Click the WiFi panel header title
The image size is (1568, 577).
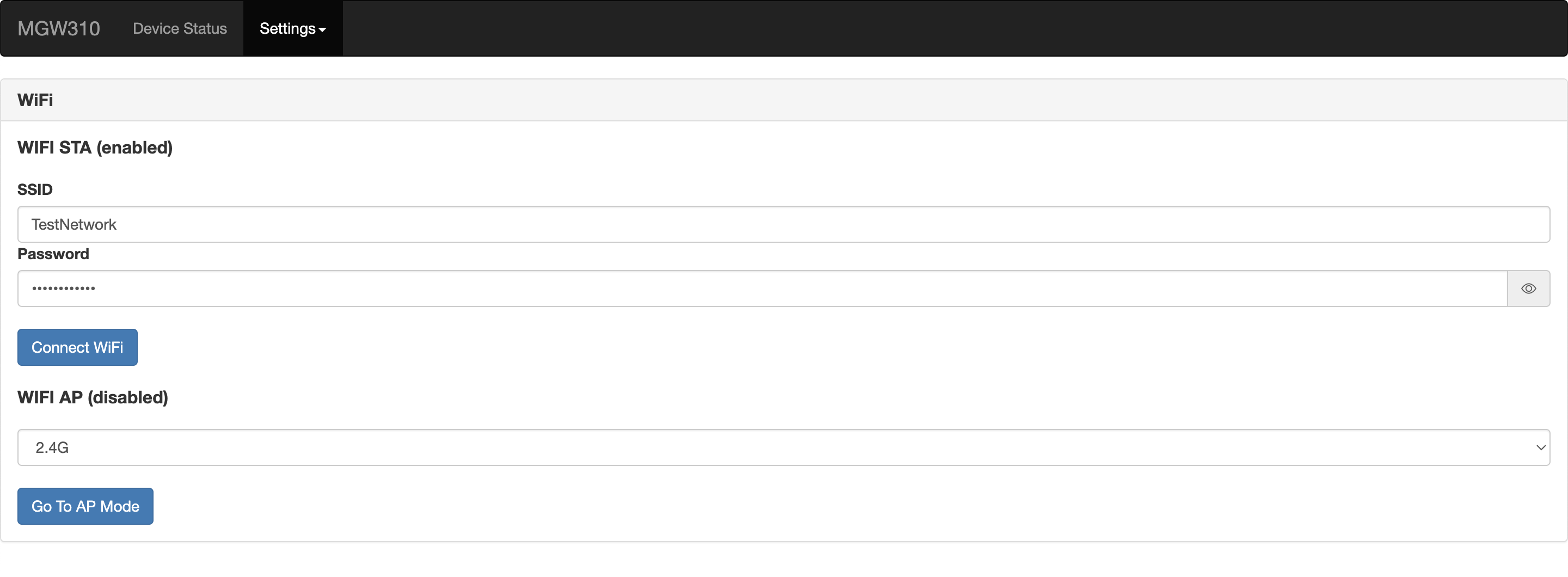35,100
